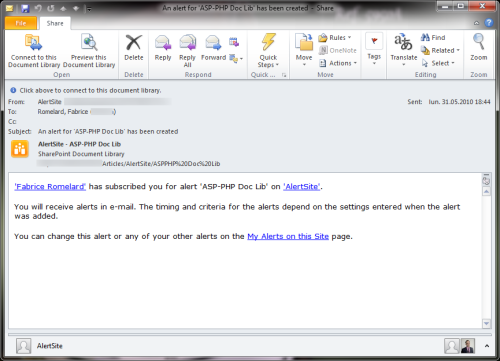The image size is (500, 361).
Task: Open the Rules dropdown
Action: point(335,38)
